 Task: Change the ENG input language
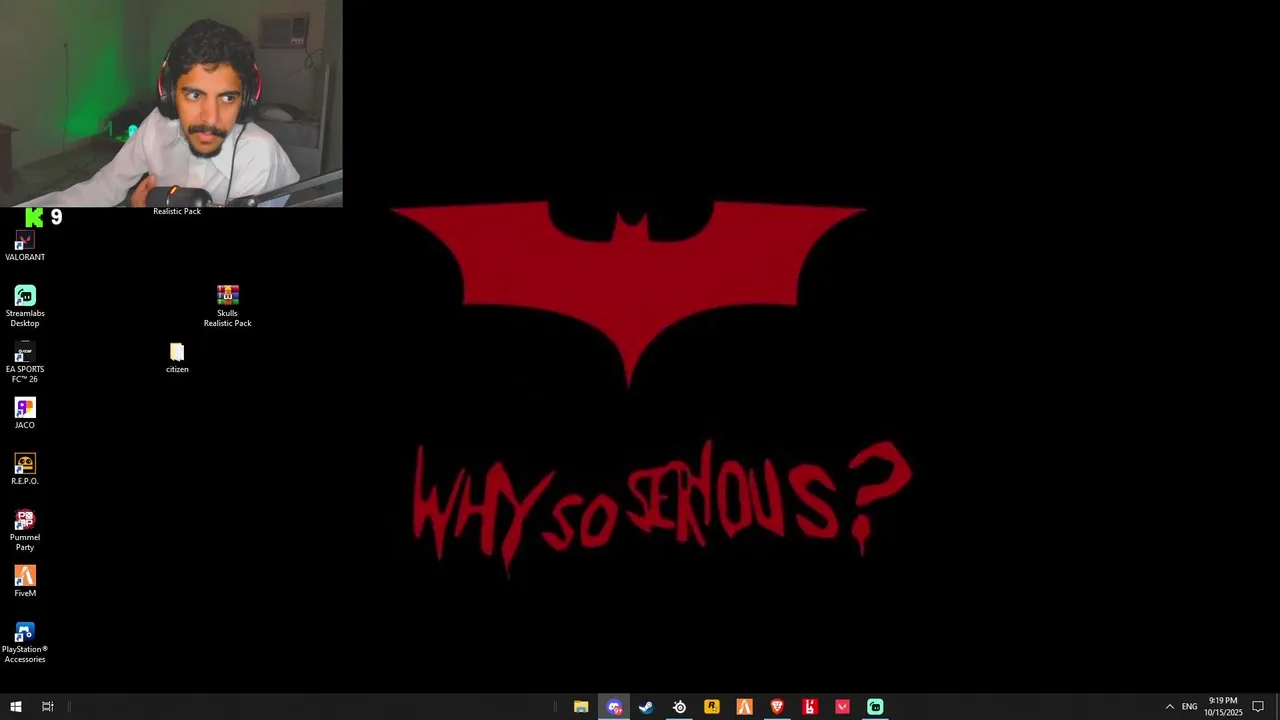click(1189, 707)
